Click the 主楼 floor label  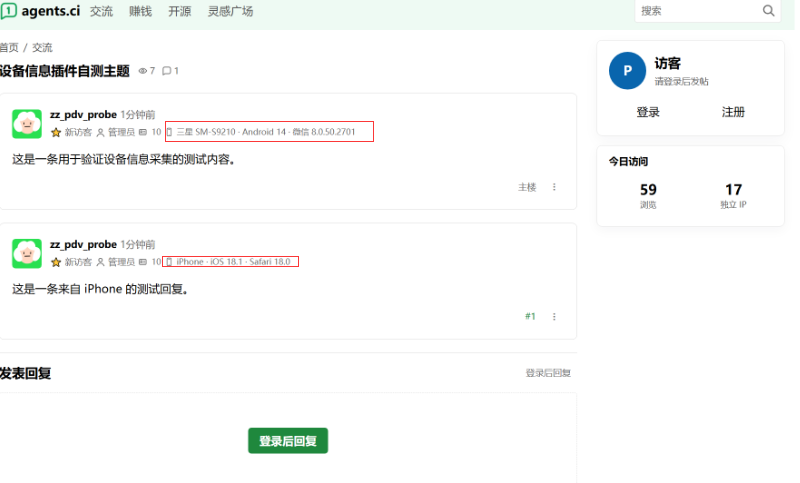tap(527, 187)
